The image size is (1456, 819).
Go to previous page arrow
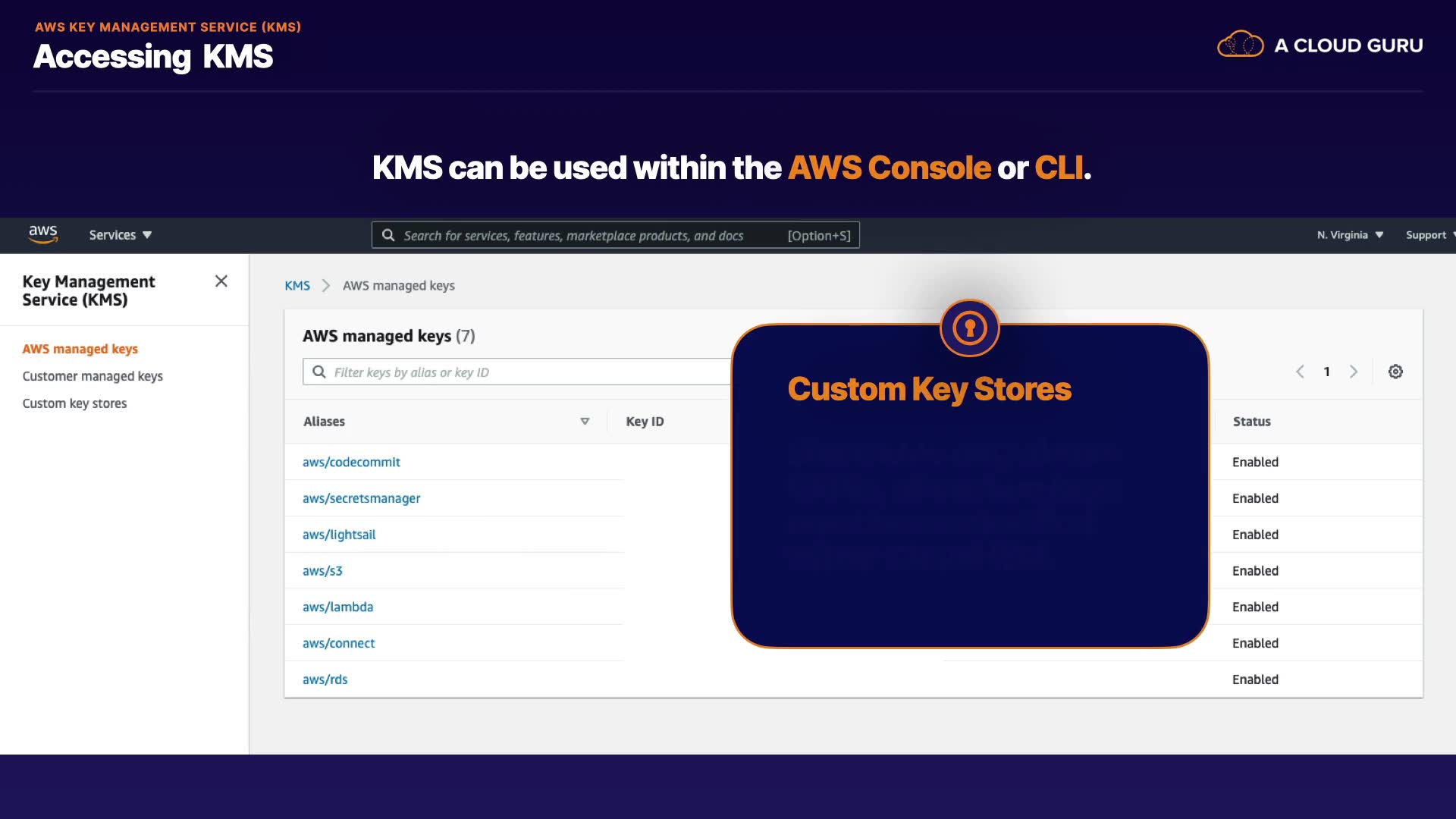click(1300, 372)
